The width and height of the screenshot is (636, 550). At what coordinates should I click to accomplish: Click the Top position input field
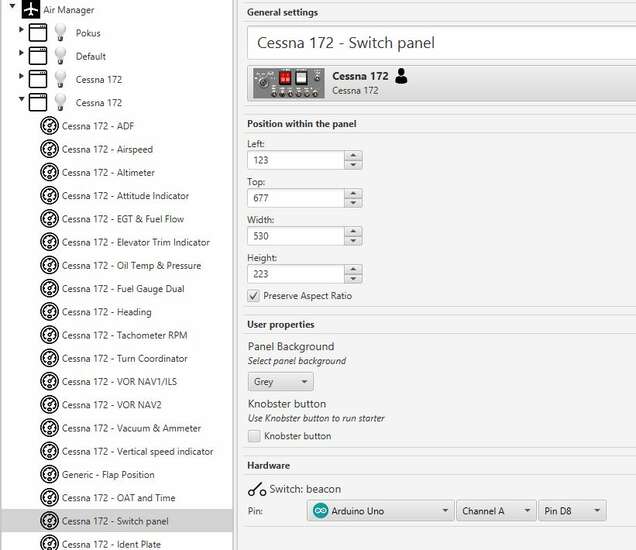pyautogui.click(x=296, y=198)
